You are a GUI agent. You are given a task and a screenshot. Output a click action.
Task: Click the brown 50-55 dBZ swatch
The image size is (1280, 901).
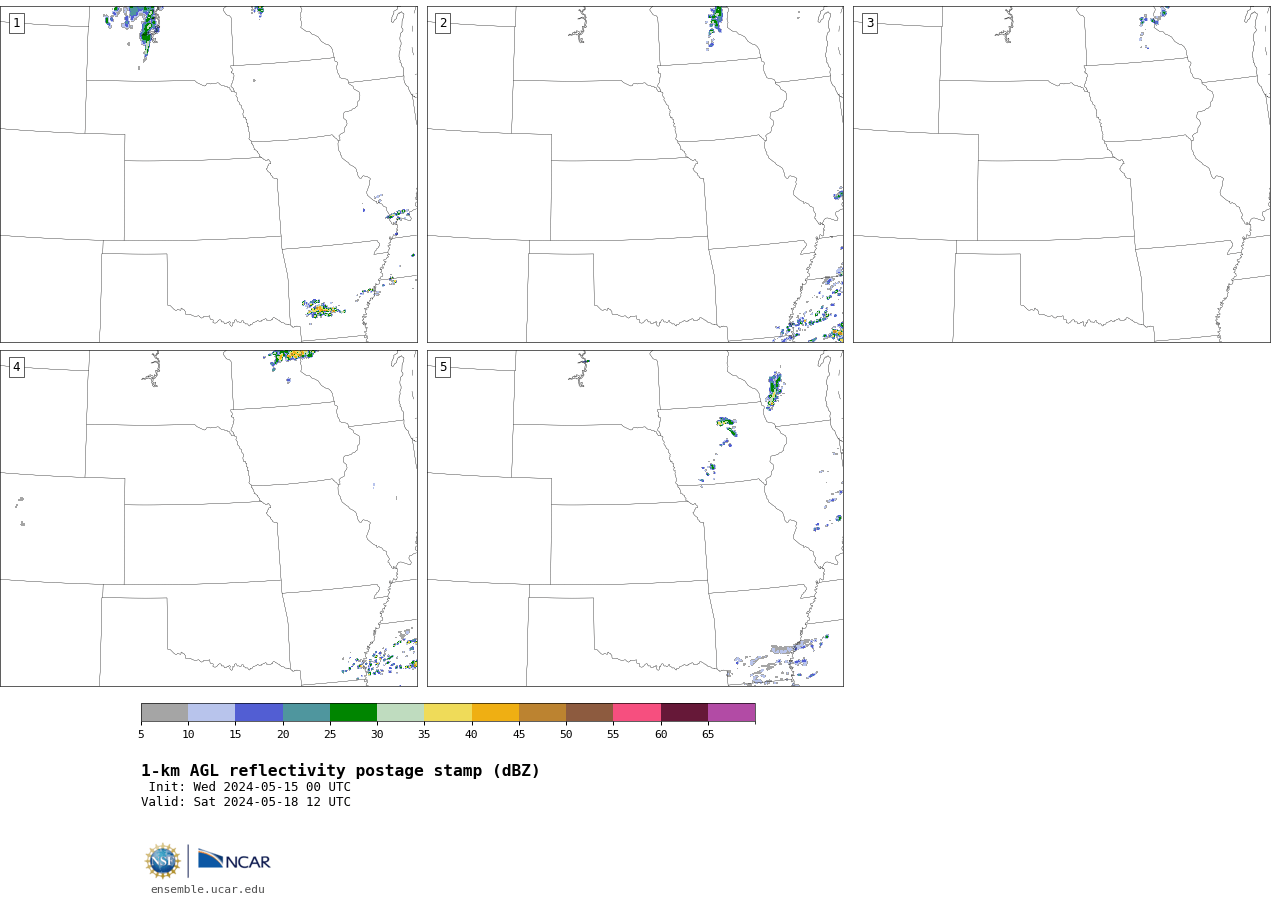coord(590,713)
